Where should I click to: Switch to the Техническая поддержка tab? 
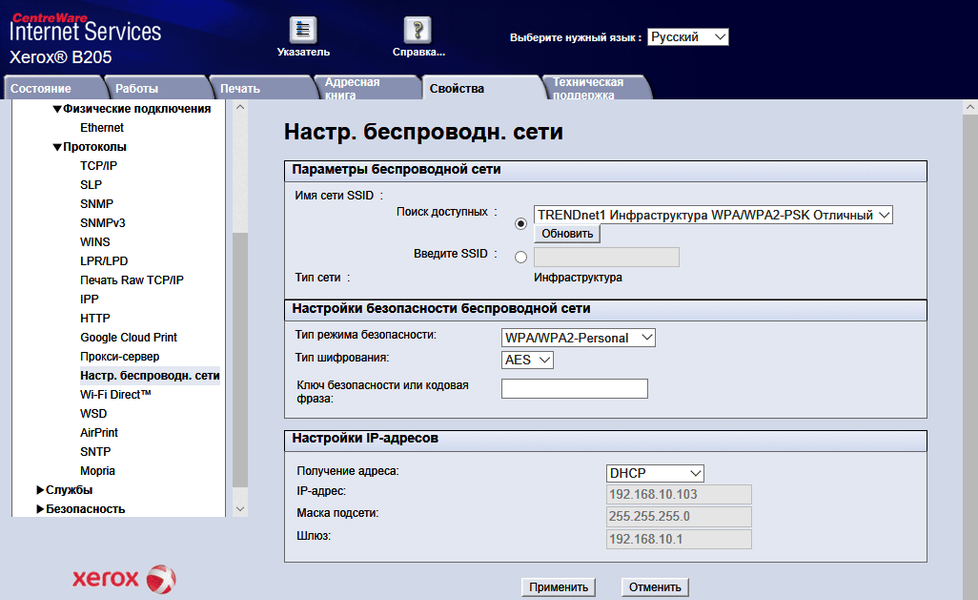pyautogui.click(x=596, y=88)
